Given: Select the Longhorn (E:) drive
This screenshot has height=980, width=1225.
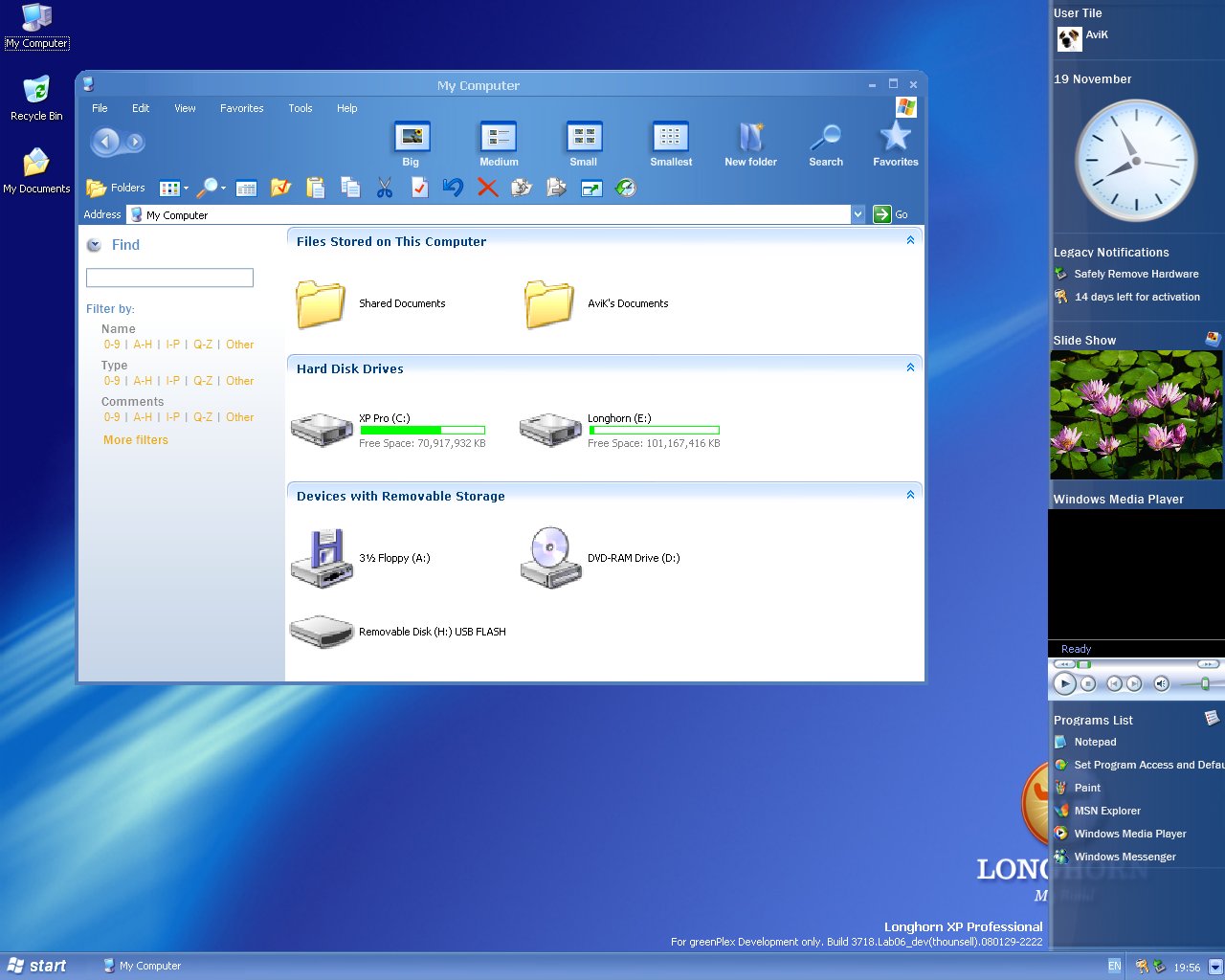Looking at the screenshot, I should click(x=620, y=431).
